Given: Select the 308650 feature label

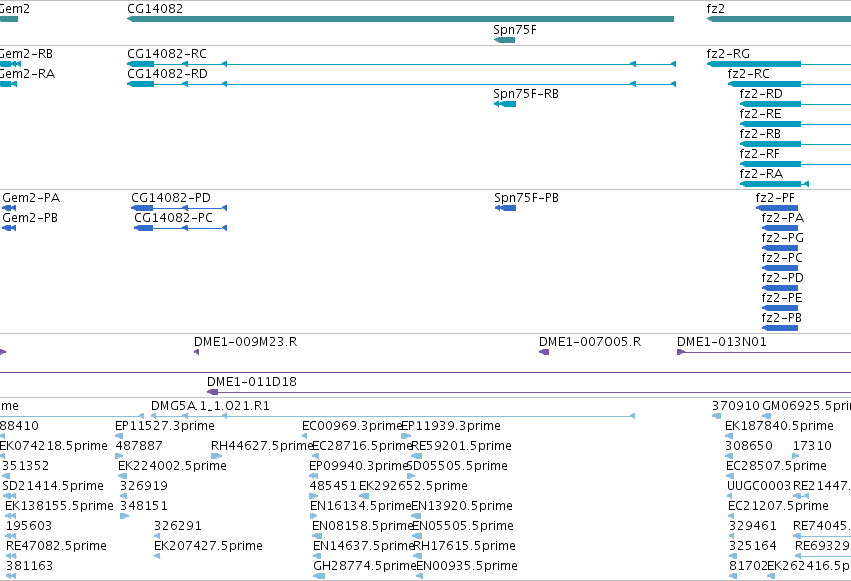Looking at the screenshot, I should [749, 446].
